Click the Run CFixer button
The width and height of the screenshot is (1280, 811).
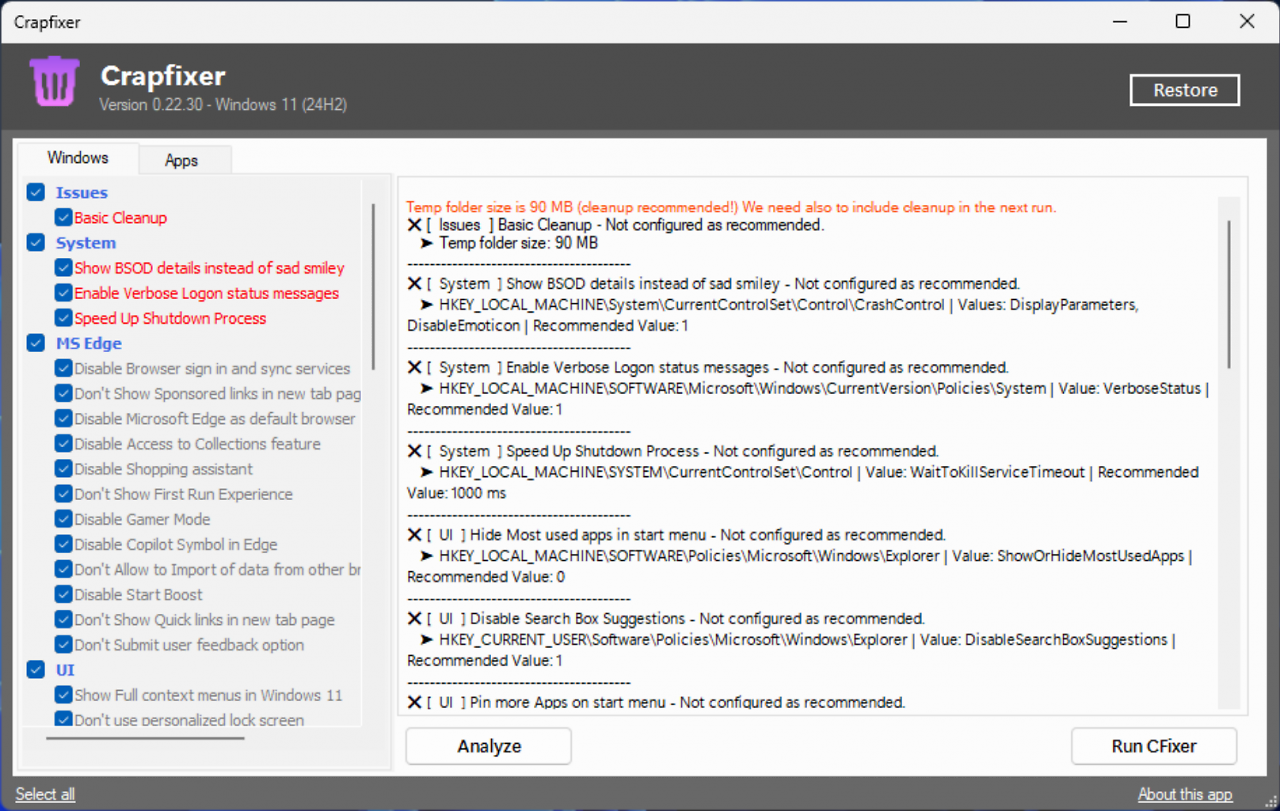pyautogui.click(x=1154, y=746)
